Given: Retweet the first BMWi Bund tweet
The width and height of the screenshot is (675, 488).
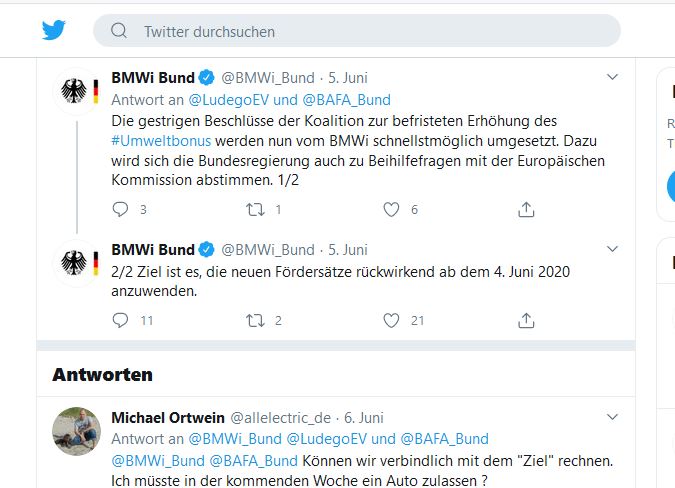Looking at the screenshot, I should tap(255, 210).
